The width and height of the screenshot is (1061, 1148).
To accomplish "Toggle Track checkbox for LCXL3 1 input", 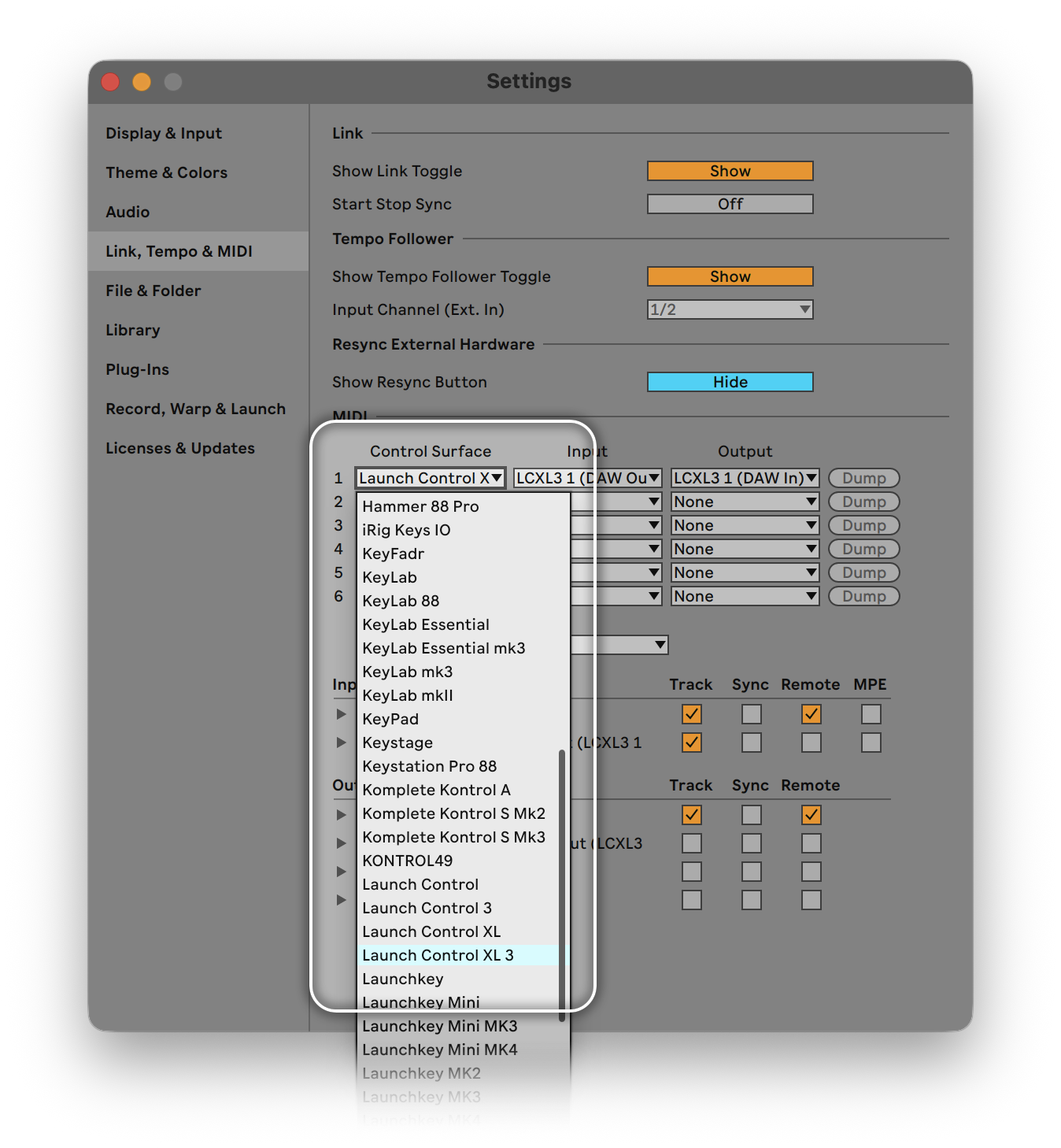I will tap(692, 742).
